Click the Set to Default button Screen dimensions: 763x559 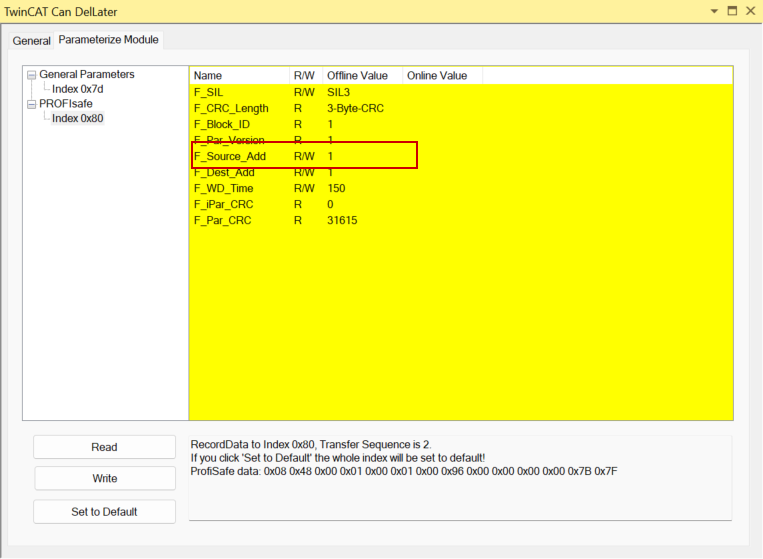point(104,511)
